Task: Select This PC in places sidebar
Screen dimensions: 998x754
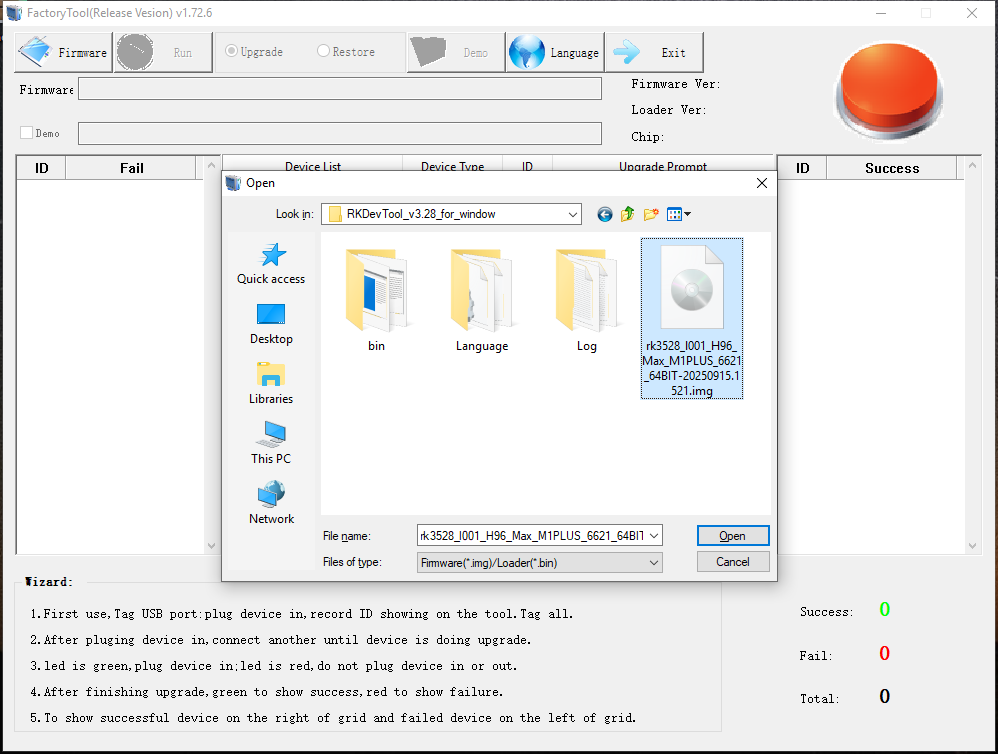Action: (x=271, y=443)
